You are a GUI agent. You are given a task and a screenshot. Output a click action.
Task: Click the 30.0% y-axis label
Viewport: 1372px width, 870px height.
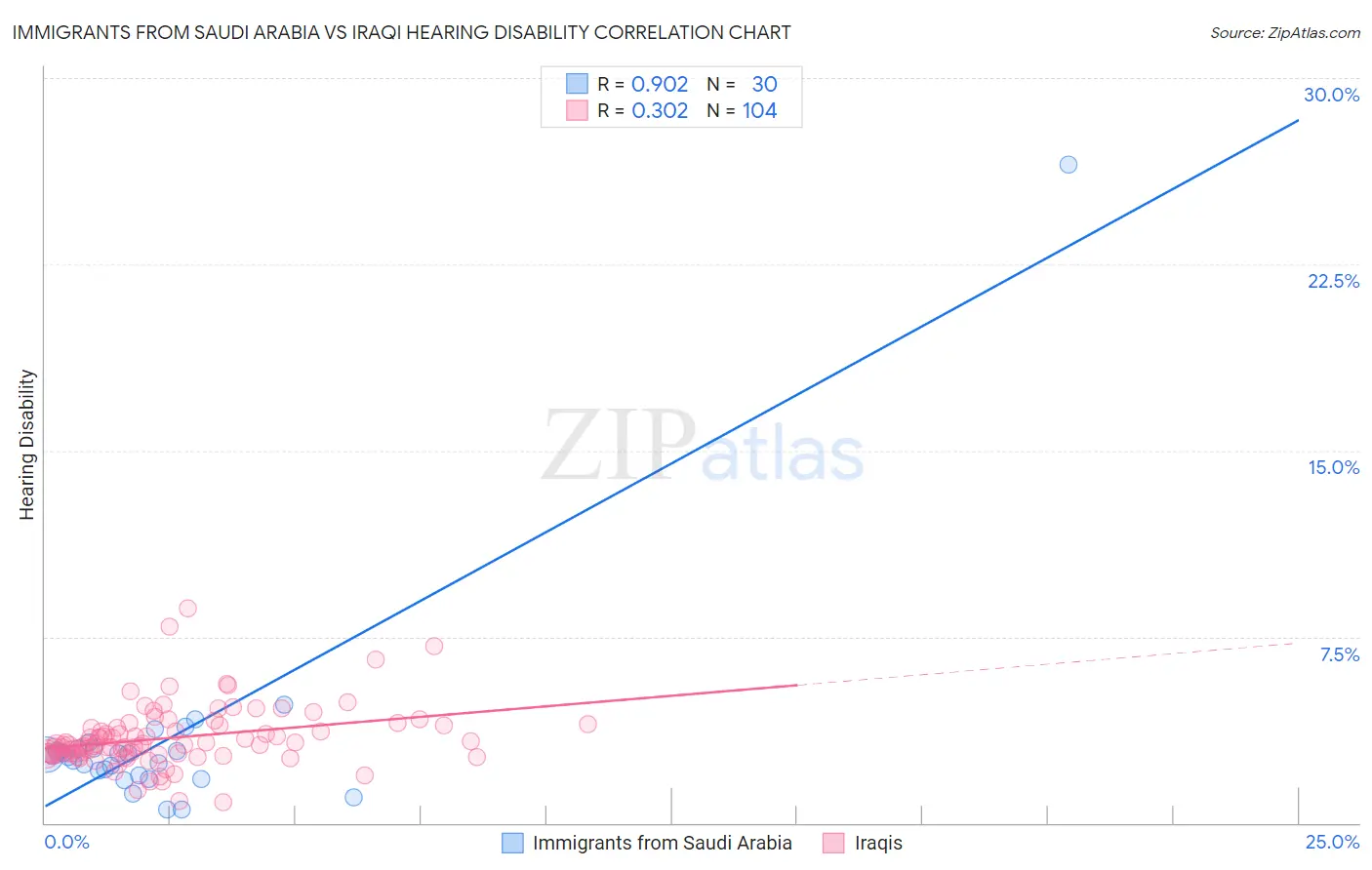1331,95
